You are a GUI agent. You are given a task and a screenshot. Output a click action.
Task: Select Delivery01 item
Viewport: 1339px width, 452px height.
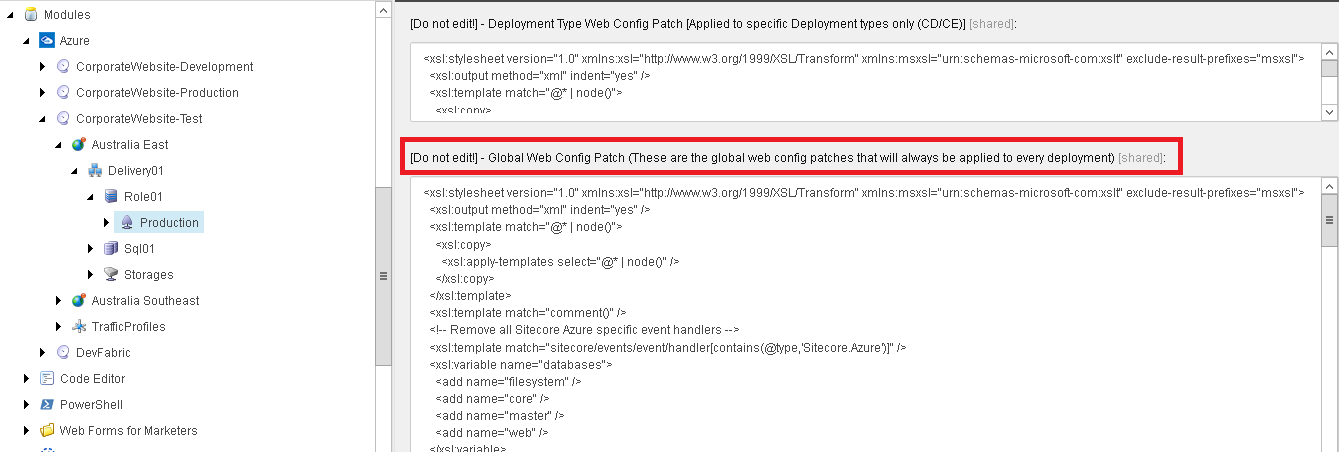pos(136,171)
